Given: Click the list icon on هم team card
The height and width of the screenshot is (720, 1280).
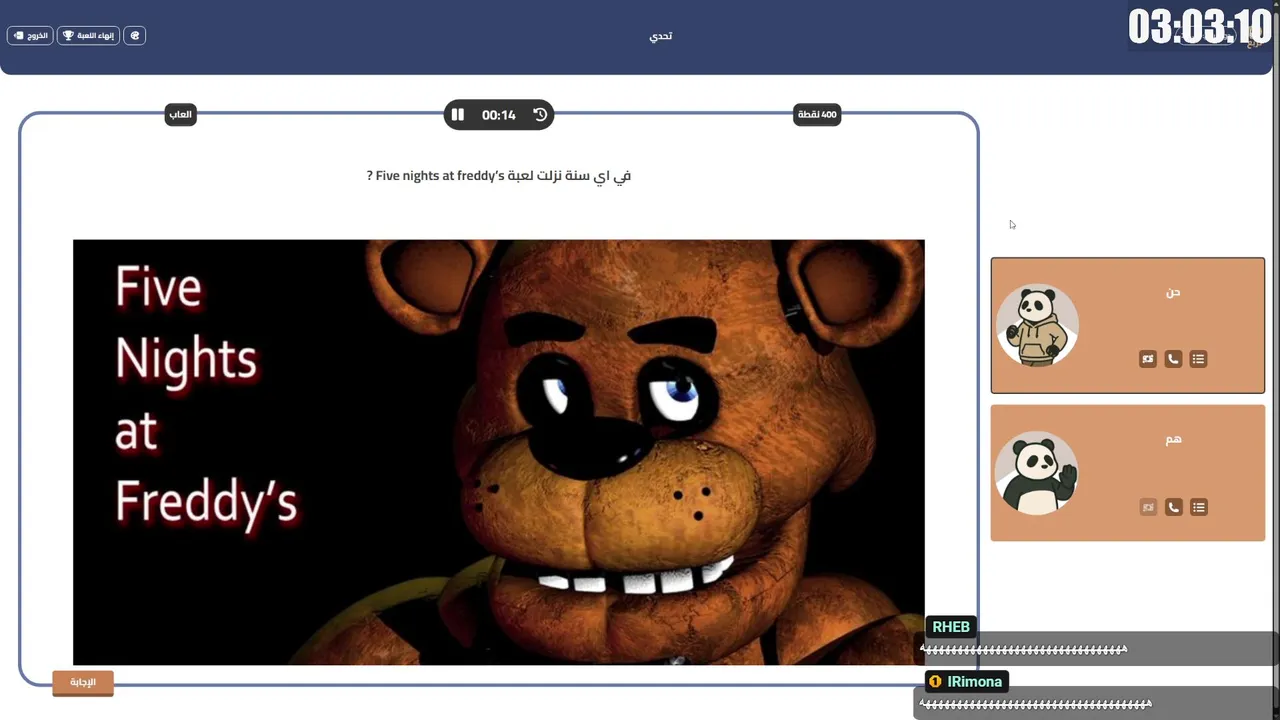Looking at the screenshot, I should 1198,507.
